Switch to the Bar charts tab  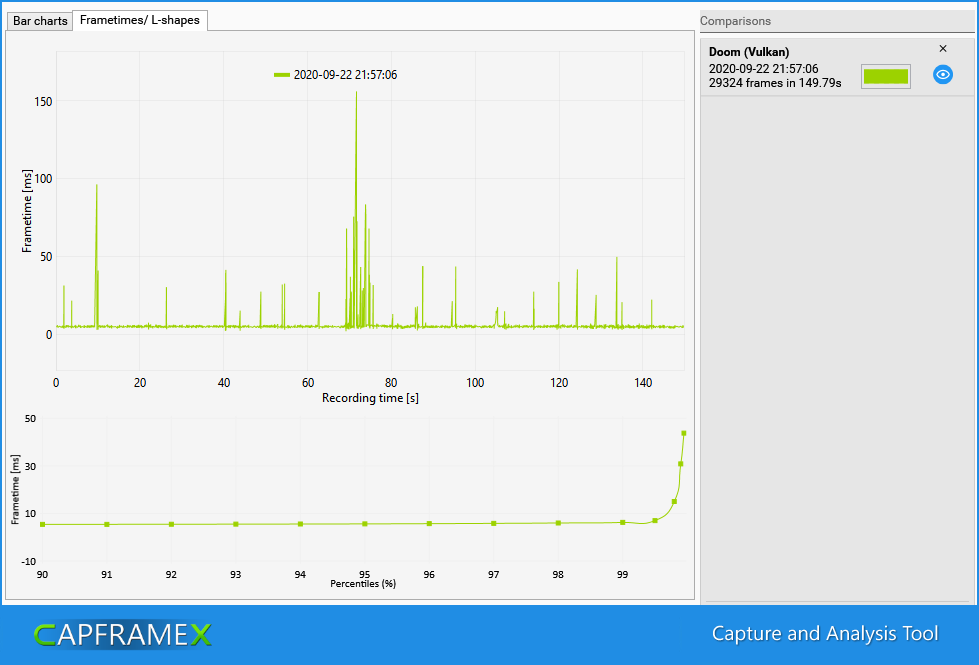click(x=39, y=21)
